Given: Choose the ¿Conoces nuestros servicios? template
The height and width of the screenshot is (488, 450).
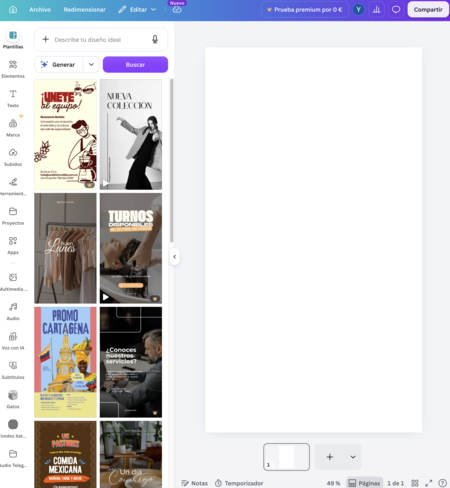Looking at the screenshot, I should (x=131, y=362).
